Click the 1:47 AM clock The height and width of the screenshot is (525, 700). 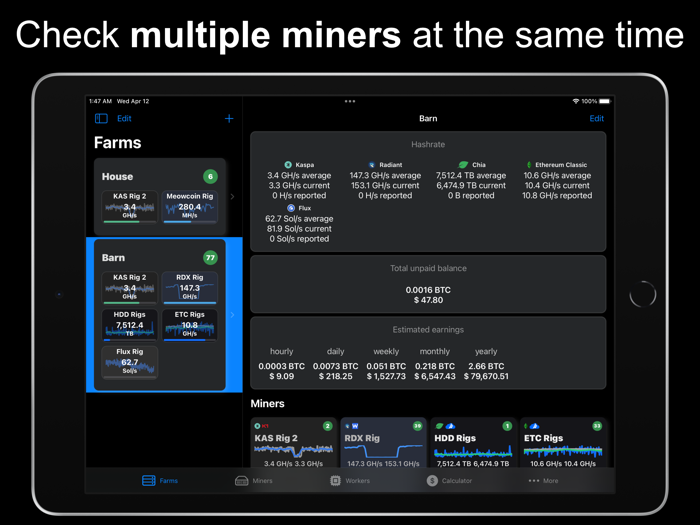click(x=100, y=101)
